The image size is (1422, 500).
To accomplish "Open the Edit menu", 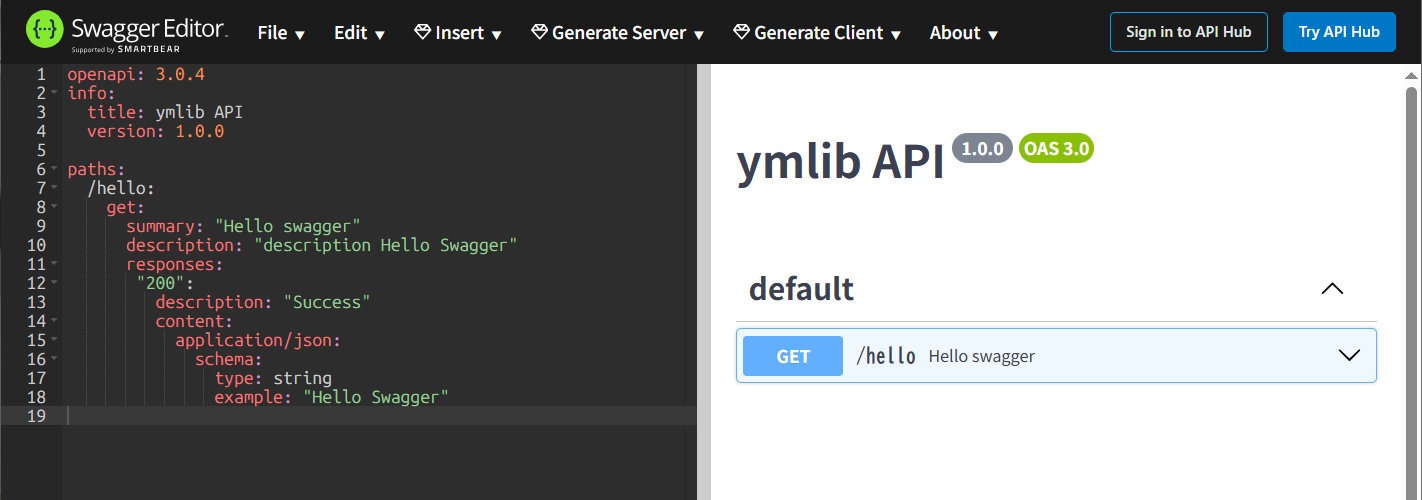I will [x=359, y=33].
